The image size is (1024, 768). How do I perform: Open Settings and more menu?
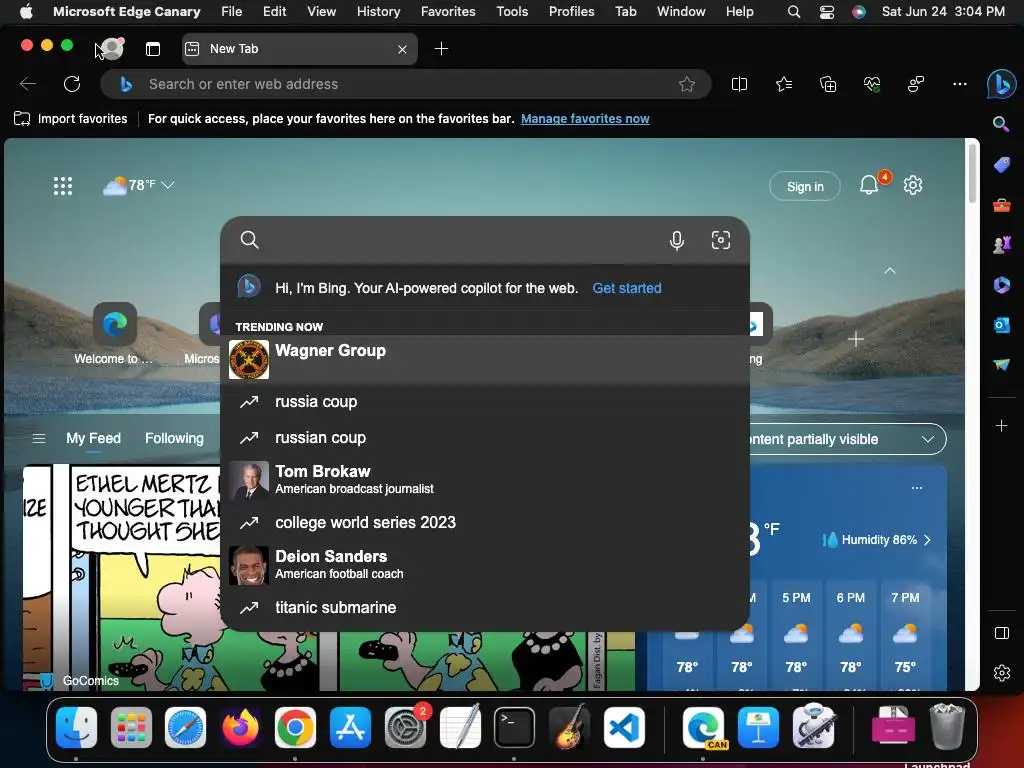(x=959, y=84)
